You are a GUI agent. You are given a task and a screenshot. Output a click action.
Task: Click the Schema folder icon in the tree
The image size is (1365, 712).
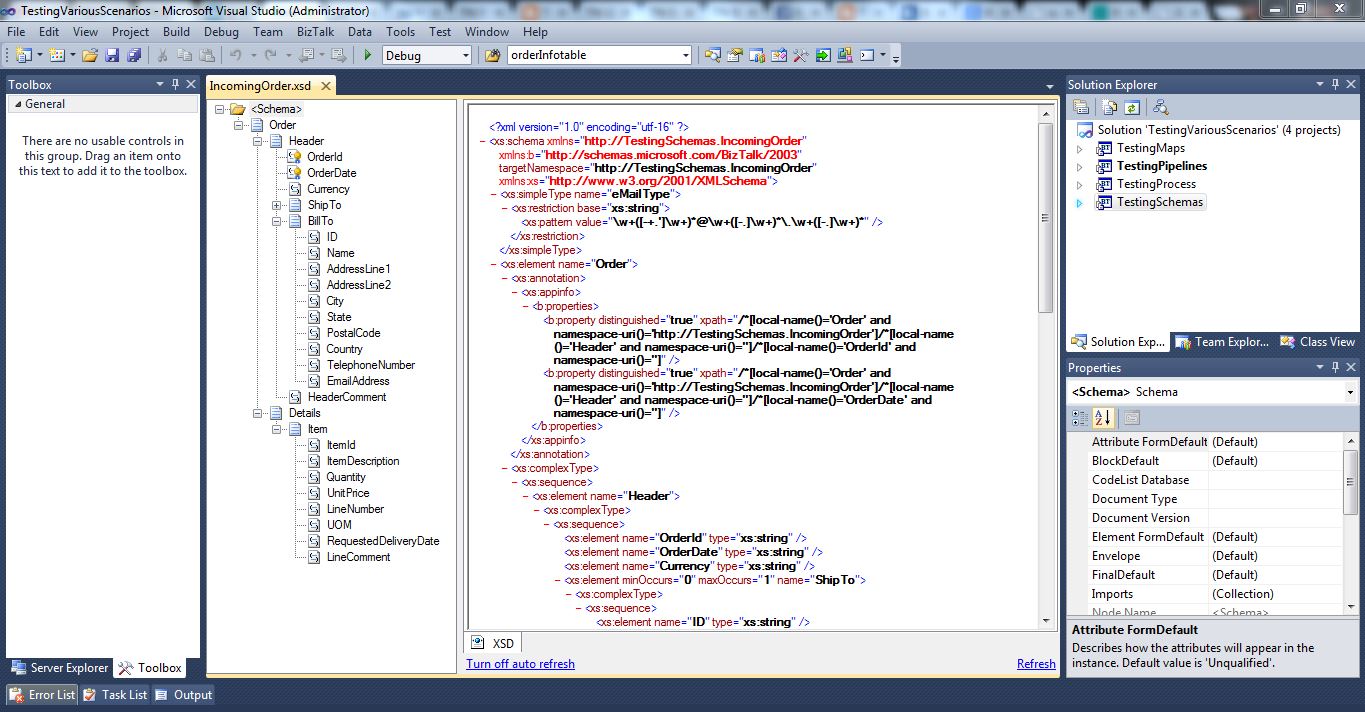pos(238,109)
